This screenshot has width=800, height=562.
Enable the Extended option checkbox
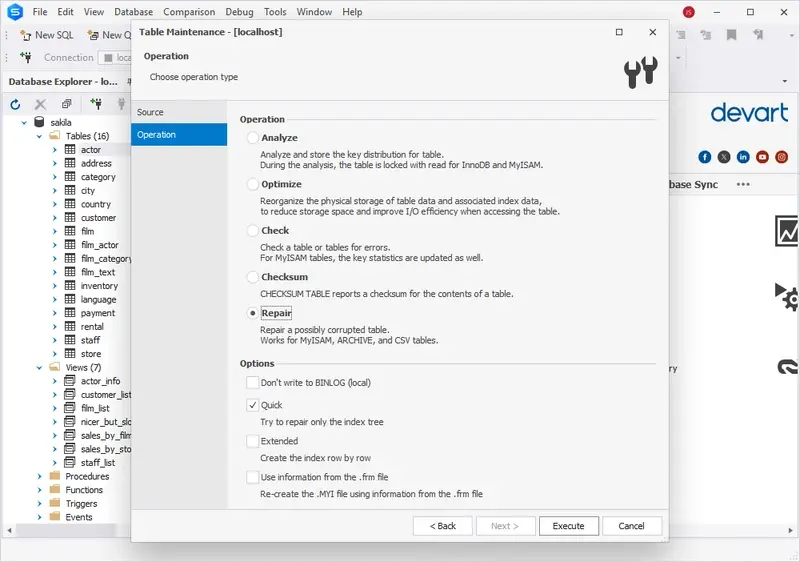[x=253, y=441]
